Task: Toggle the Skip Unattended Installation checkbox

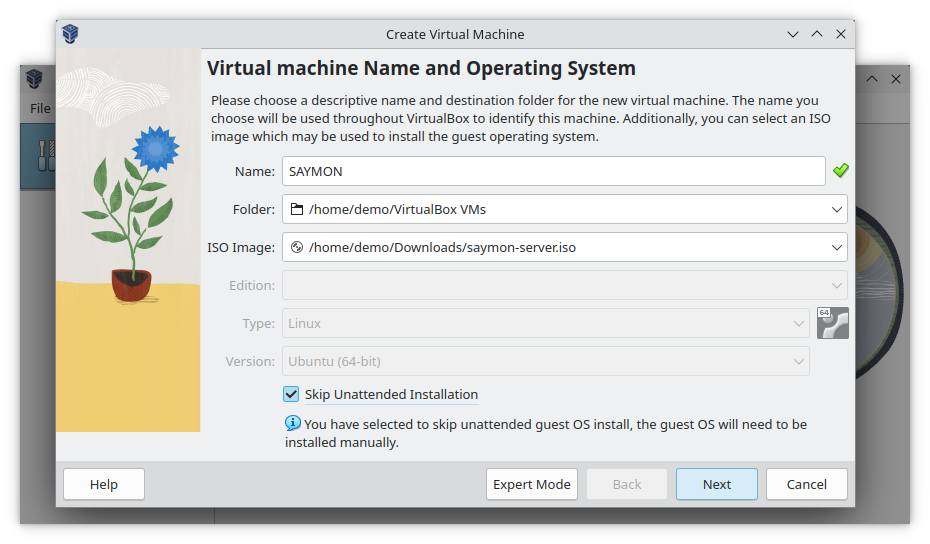Action: (291, 394)
